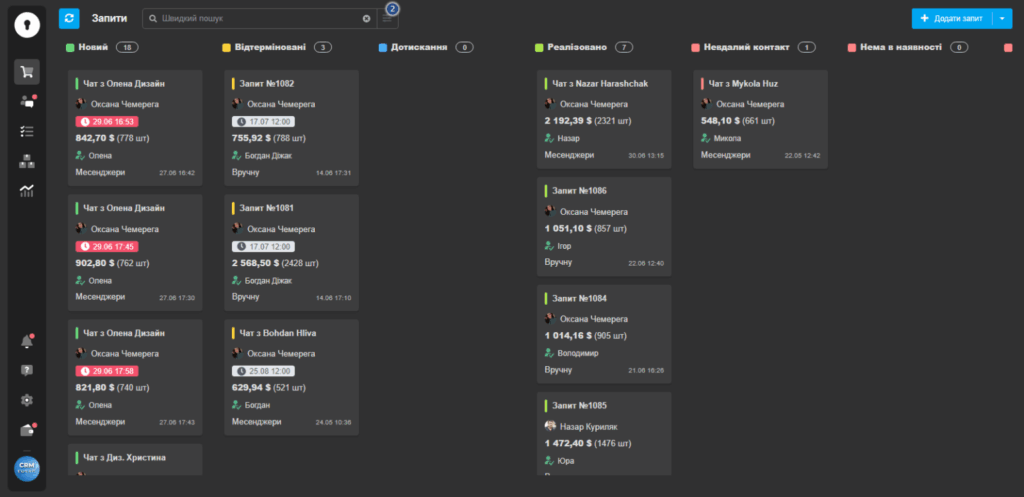Open the chats icon in the sidebar
Image resolution: width=1024 pixels, height=497 pixels.
point(27,101)
